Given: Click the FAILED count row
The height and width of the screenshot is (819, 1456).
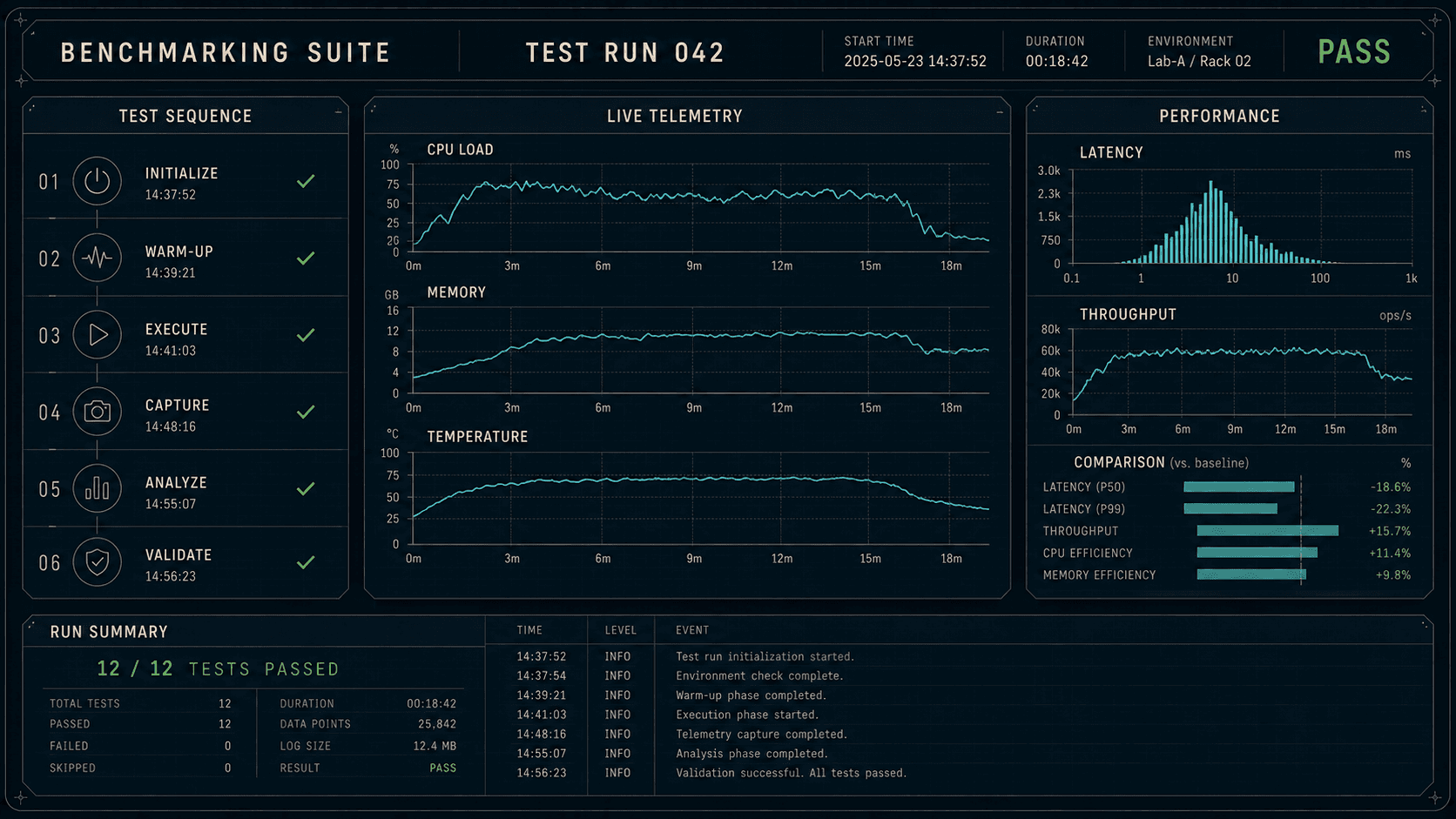Looking at the screenshot, I should (x=140, y=746).
